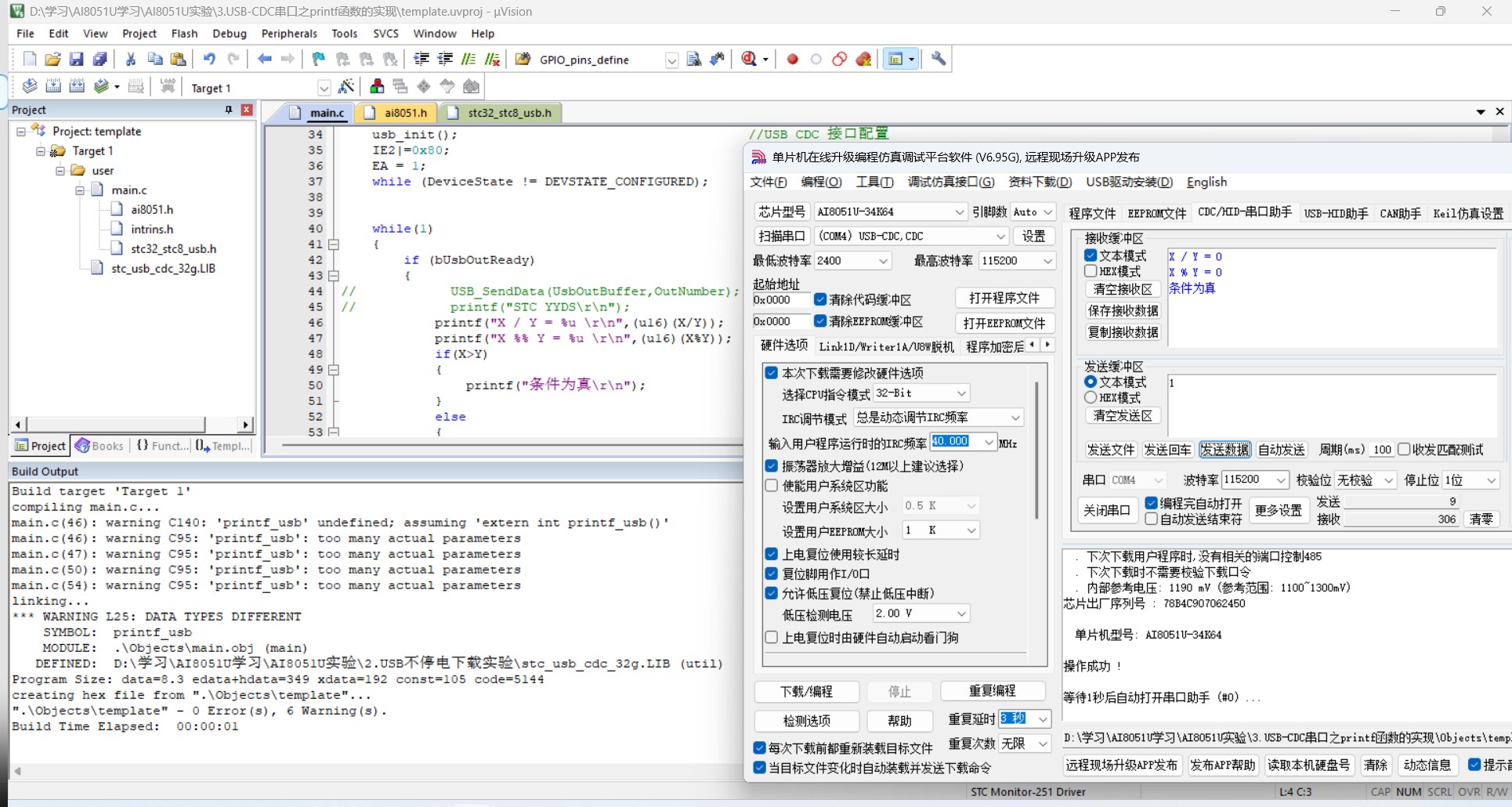The image size is (1512, 807).
Task: Select HEX模式 radio in send buffer
Action: pos(1091,398)
